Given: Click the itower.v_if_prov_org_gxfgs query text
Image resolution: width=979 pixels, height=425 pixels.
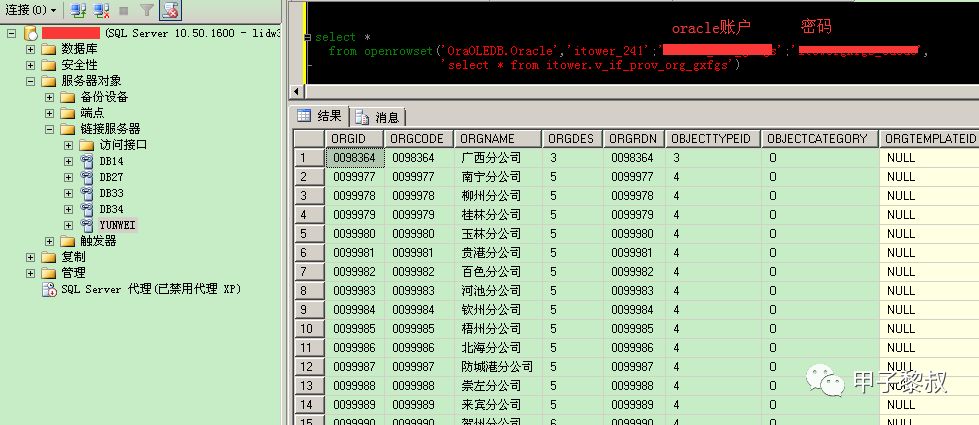Looking at the screenshot, I should [x=637, y=65].
